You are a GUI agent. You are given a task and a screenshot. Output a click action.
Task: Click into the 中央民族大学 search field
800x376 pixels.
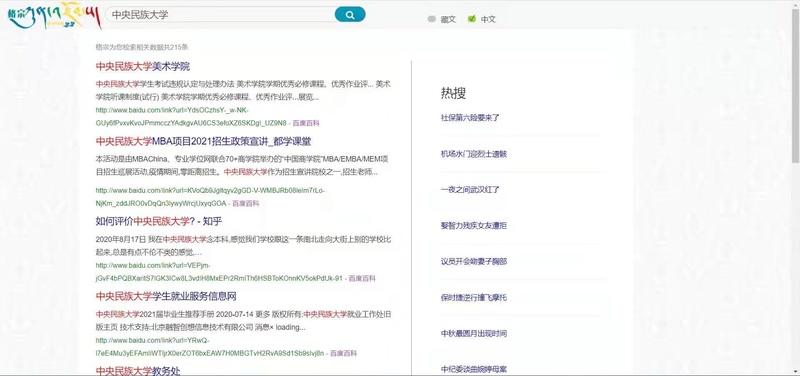tap(220, 15)
